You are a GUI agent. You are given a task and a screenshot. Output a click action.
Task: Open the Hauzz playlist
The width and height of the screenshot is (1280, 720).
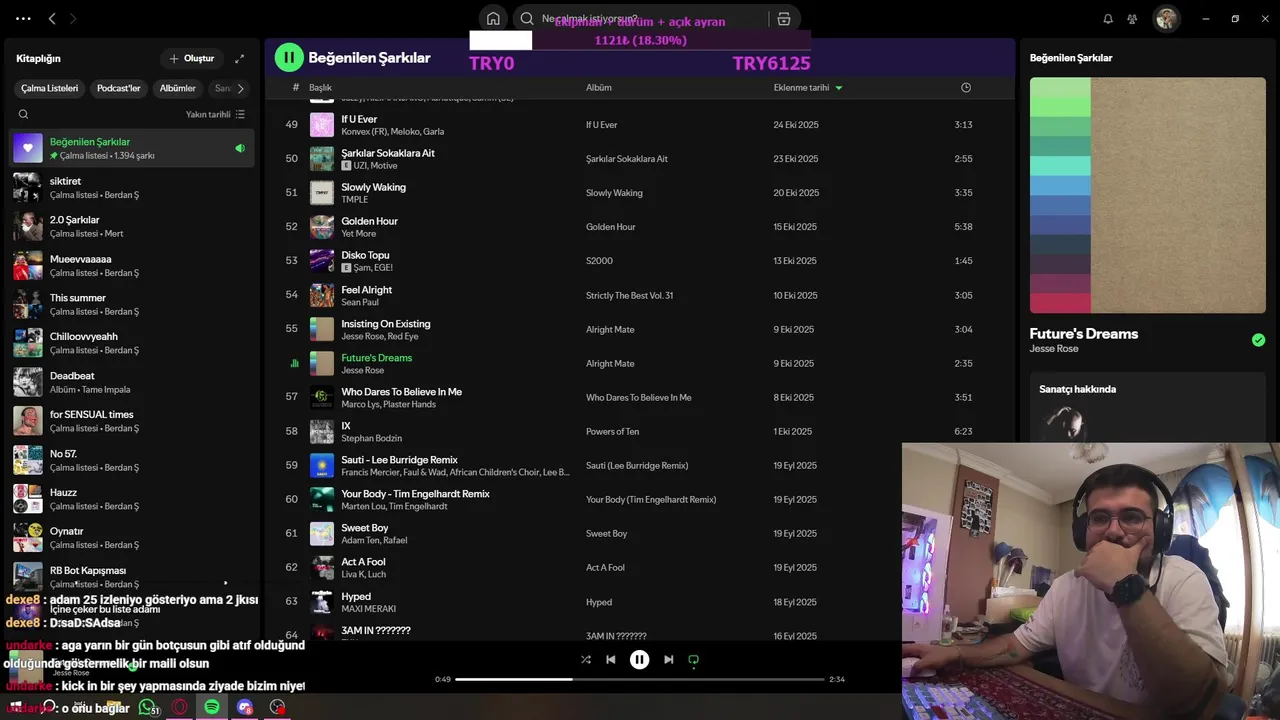click(x=131, y=498)
